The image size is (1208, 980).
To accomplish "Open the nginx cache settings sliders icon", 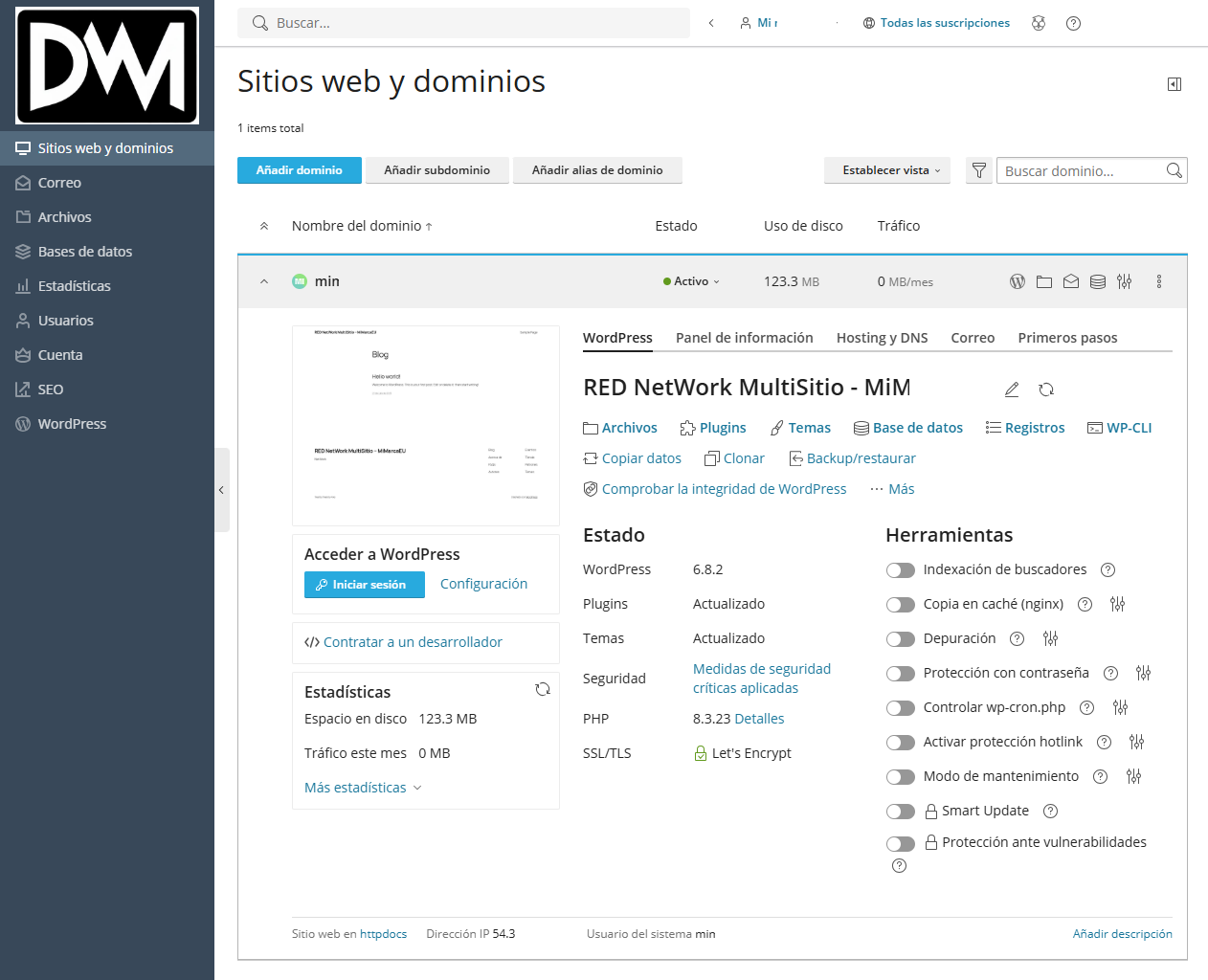I will pos(1117,604).
